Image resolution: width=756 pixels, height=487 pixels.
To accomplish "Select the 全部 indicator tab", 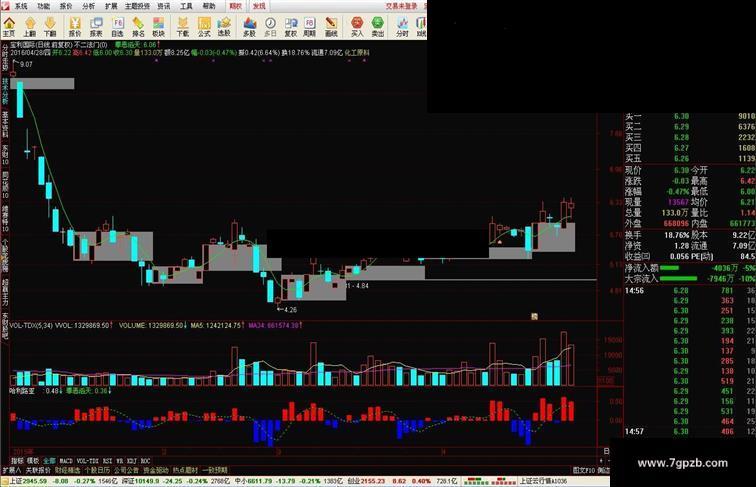I will (x=49, y=461).
